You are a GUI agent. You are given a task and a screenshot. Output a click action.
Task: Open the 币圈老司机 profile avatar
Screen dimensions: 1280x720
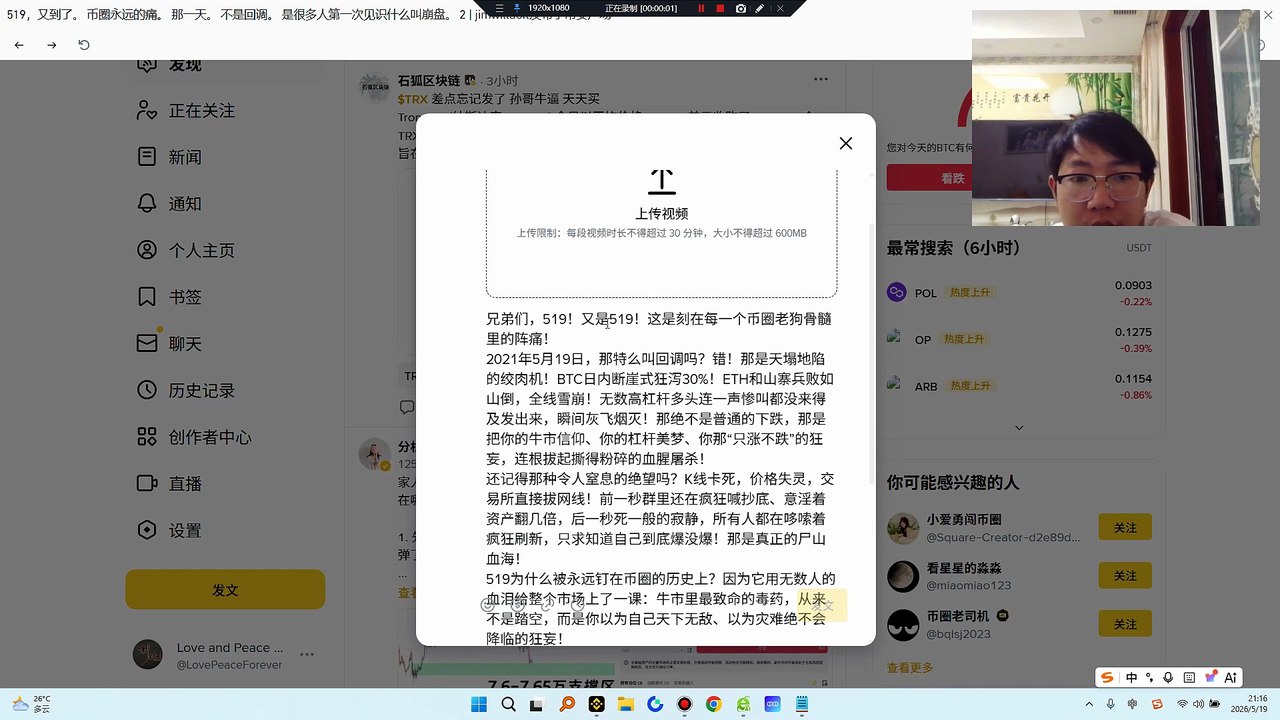click(903, 625)
